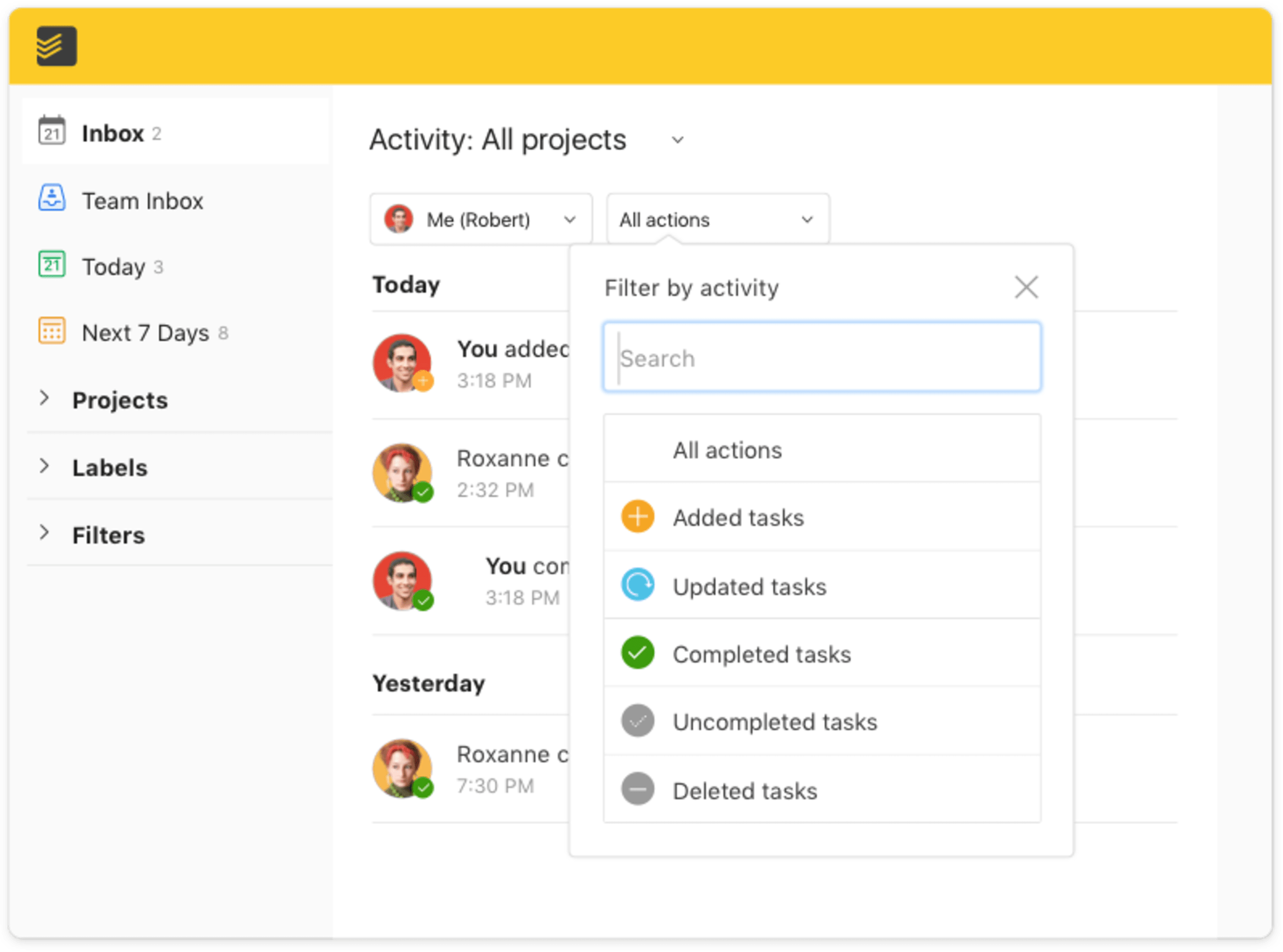
Task: Click the Yesterday section heading
Action: coord(429,684)
